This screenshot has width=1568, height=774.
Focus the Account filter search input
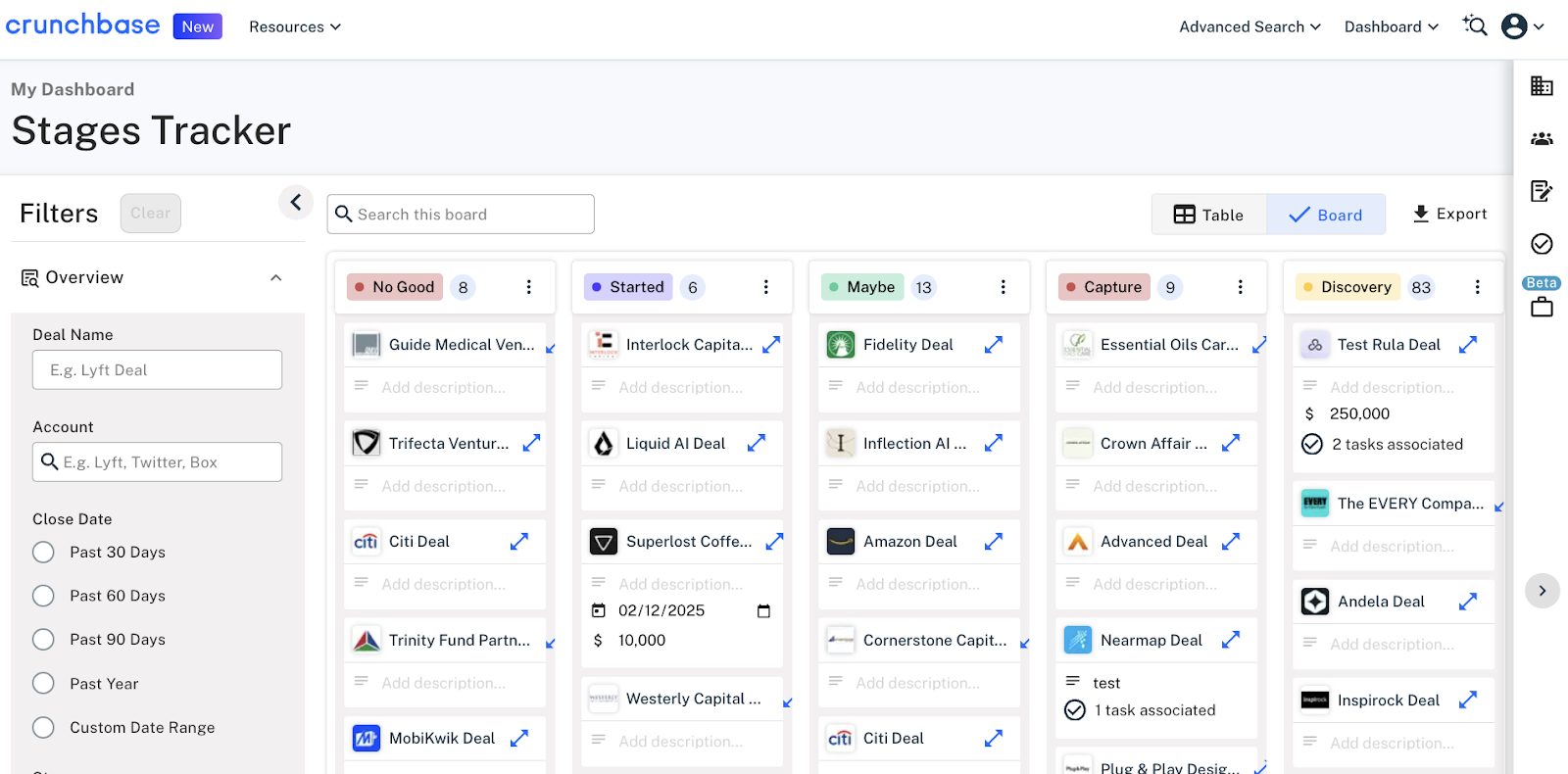tap(157, 462)
